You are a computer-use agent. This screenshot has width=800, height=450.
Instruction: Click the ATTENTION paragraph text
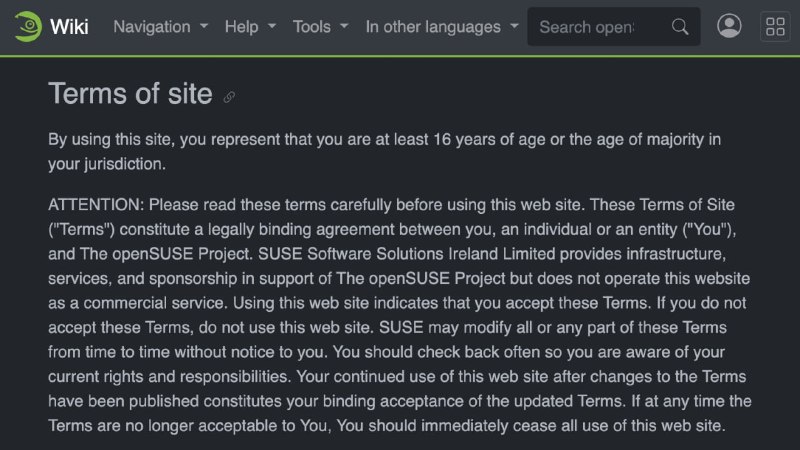[x=399, y=315]
